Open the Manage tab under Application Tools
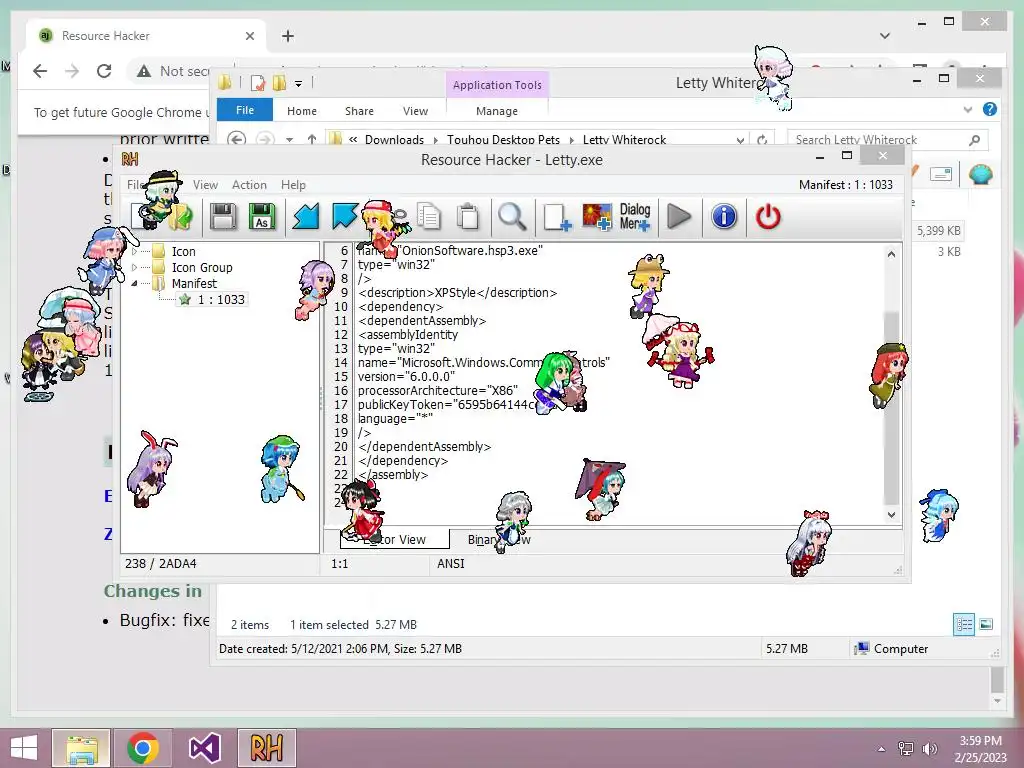The width and height of the screenshot is (1024, 768). point(497,111)
